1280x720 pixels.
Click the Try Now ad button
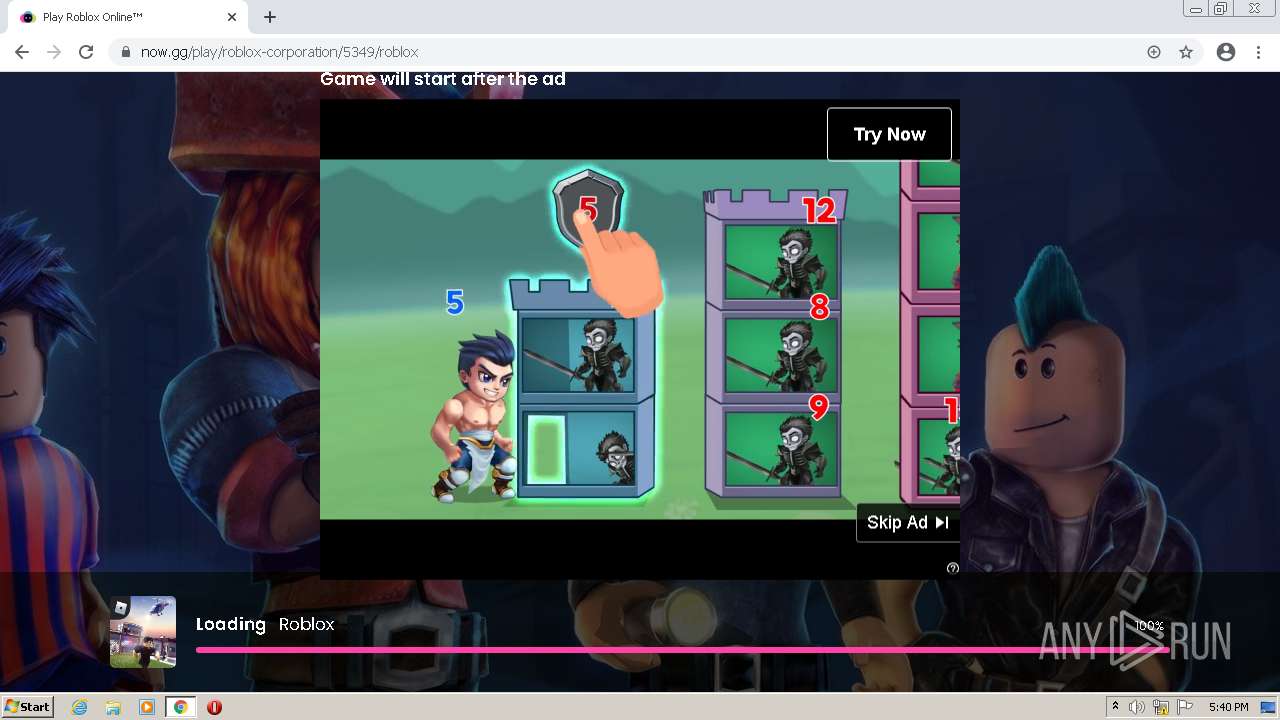click(x=889, y=134)
